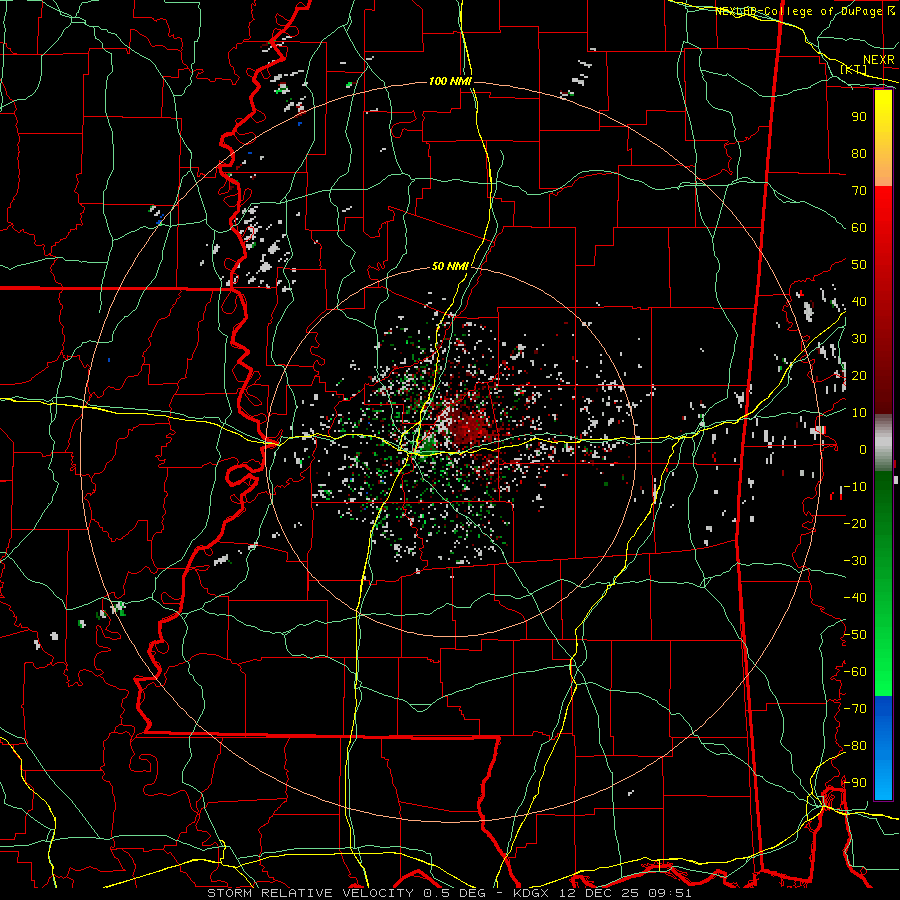Click the "60" value on velocity scale
Viewport: 900px width, 900px height.
tap(859, 227)
